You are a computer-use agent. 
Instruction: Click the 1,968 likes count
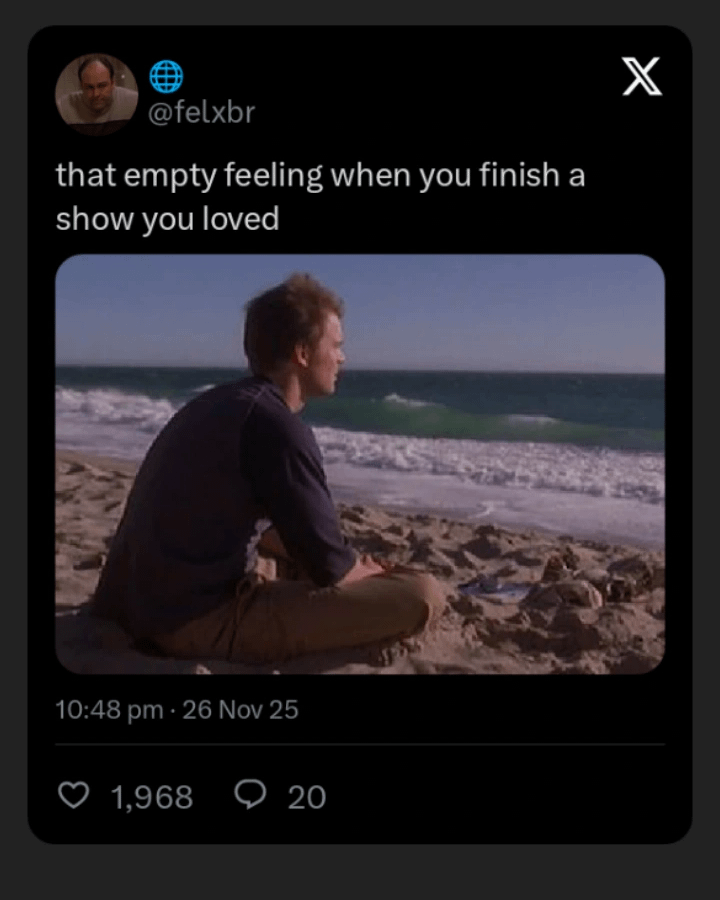click(x=151, y=797)
